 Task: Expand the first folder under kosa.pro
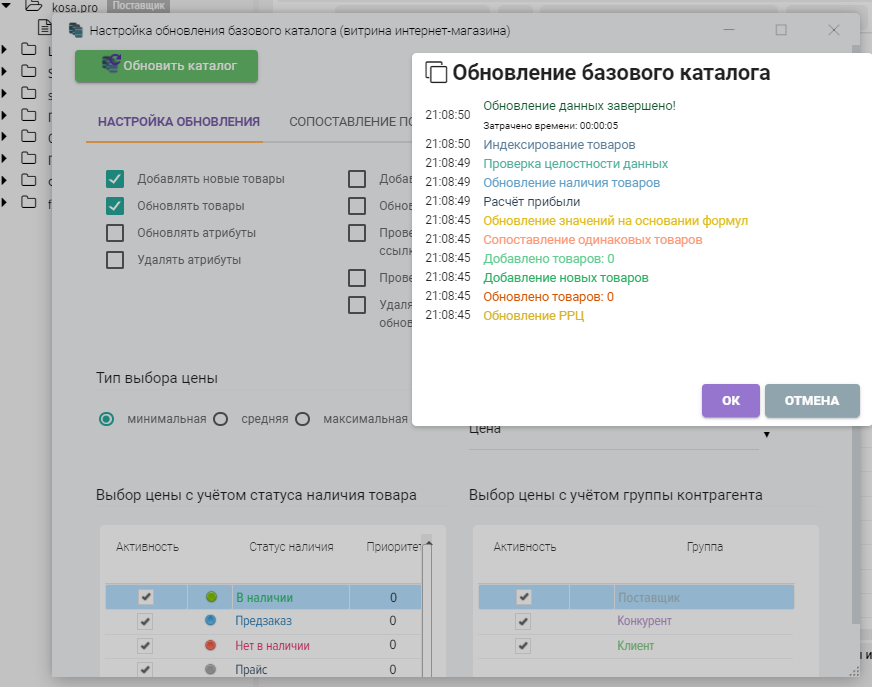[4, 50]
